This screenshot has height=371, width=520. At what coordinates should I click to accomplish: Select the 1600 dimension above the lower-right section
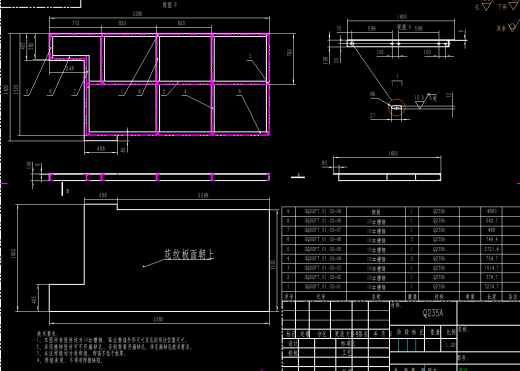(393, 154)
